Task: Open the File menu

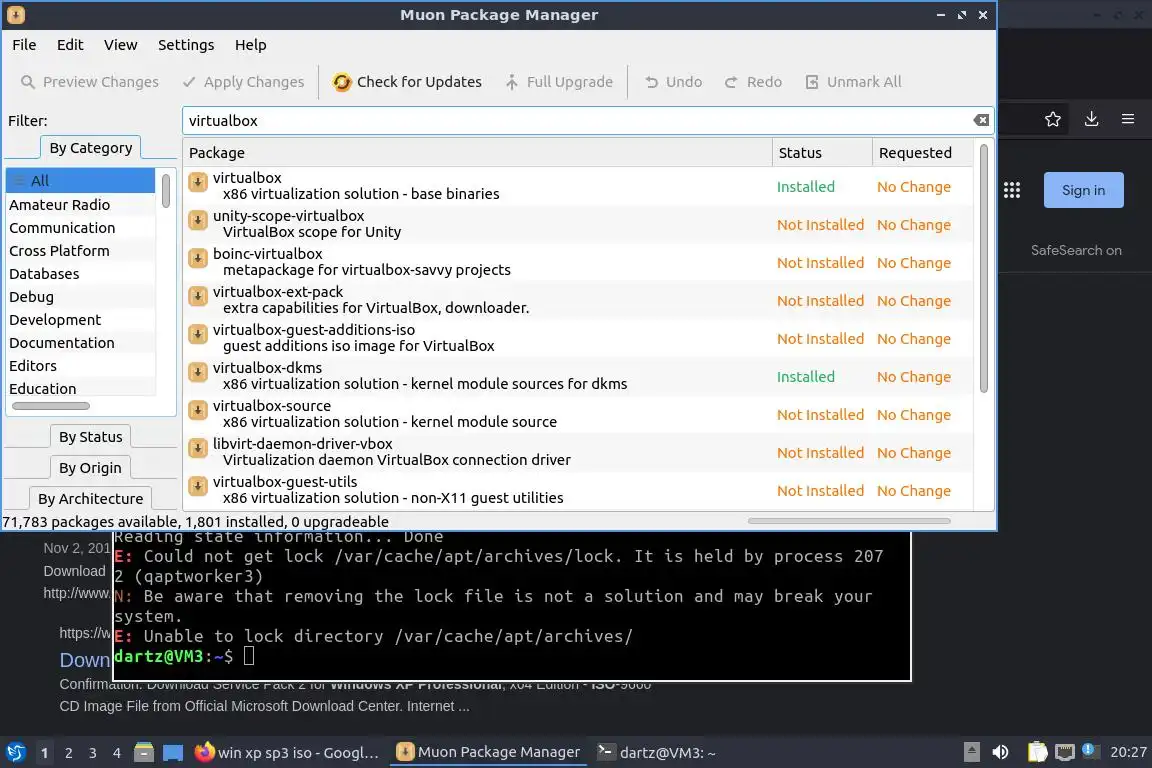Action: (24, 45)
